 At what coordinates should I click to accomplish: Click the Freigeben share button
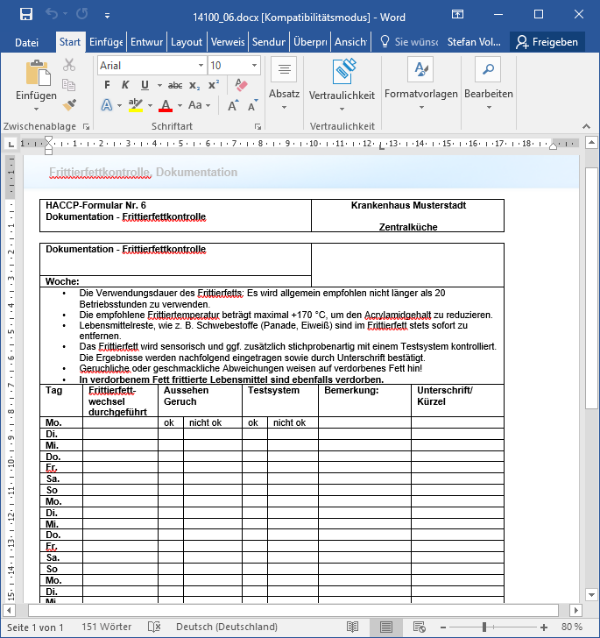[547, 42]
